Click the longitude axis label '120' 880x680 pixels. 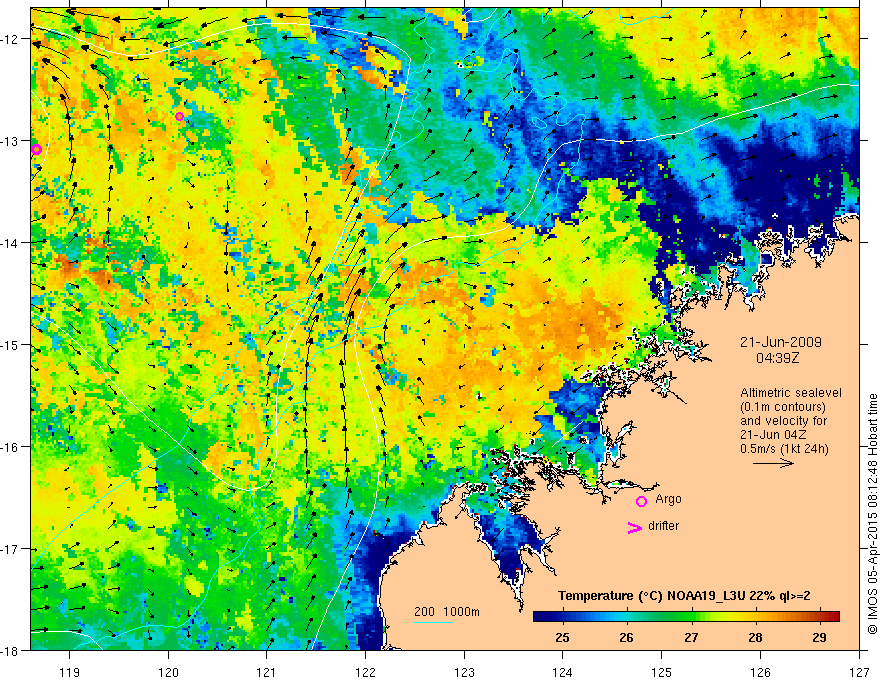[168, 672]
